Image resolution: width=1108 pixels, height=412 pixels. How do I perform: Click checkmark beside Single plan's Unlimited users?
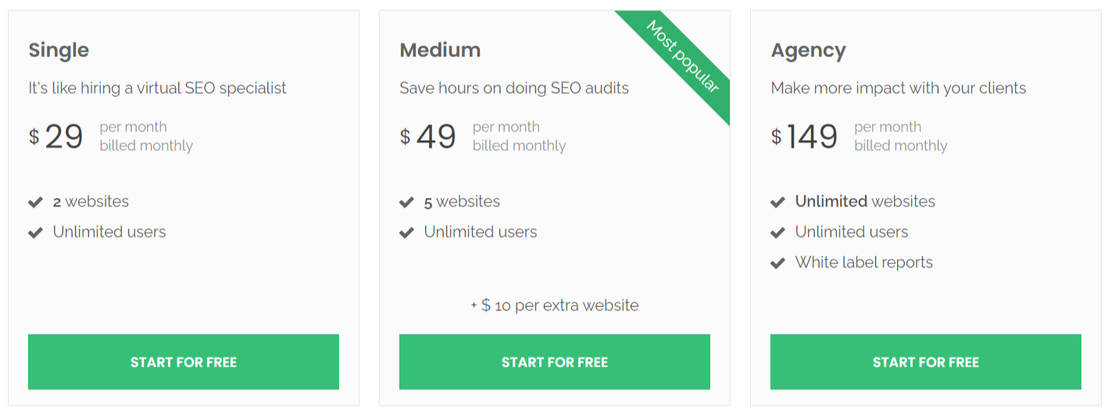(x=36, y=232)
